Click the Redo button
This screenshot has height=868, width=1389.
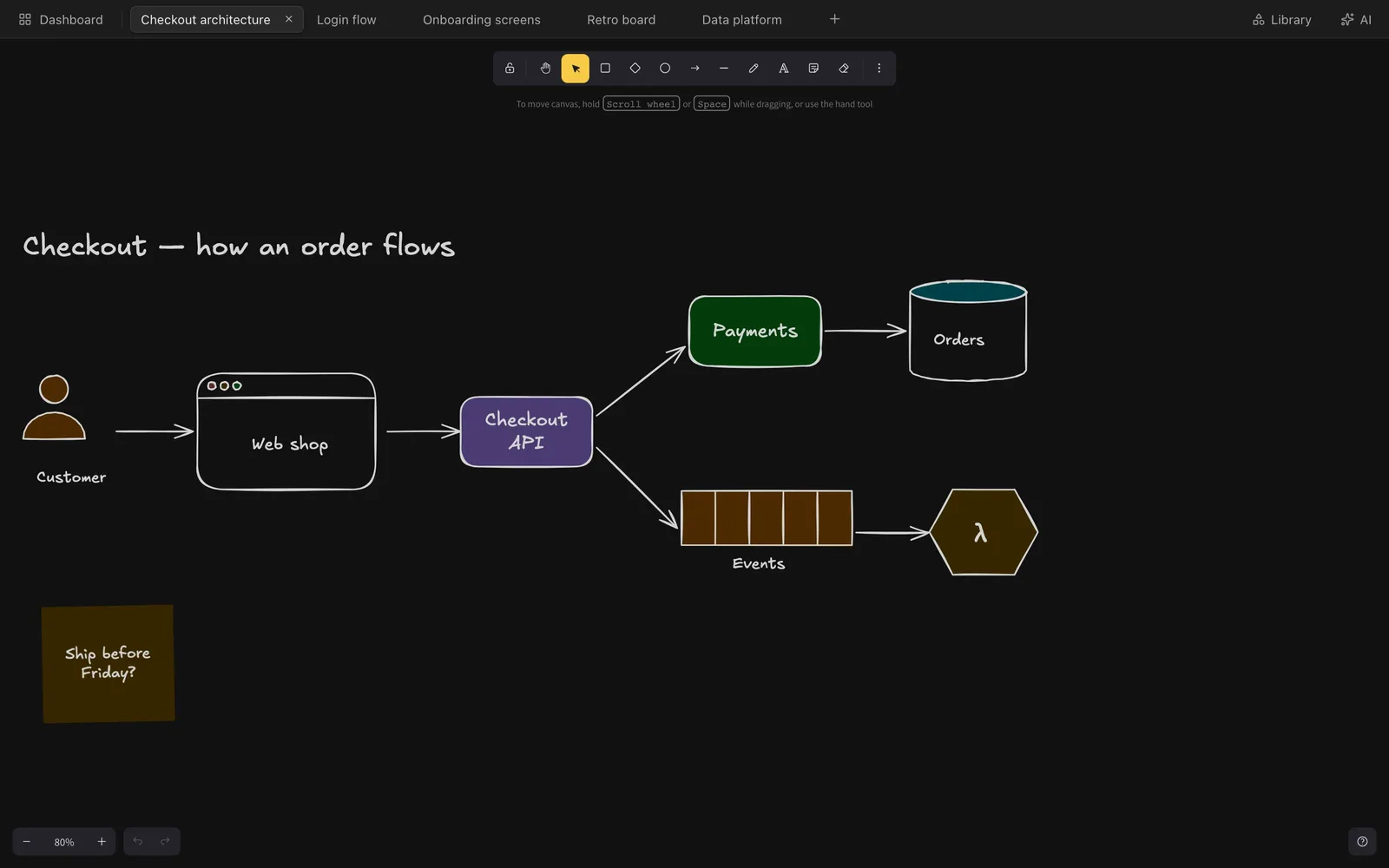click(166, 842)
